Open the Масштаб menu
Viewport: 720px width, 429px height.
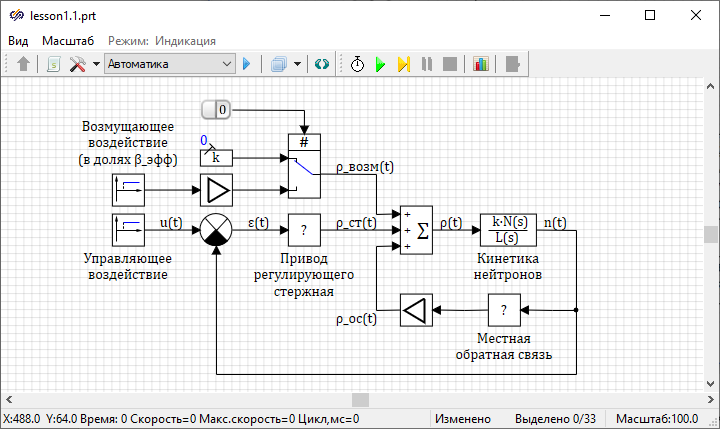point(68,41)
